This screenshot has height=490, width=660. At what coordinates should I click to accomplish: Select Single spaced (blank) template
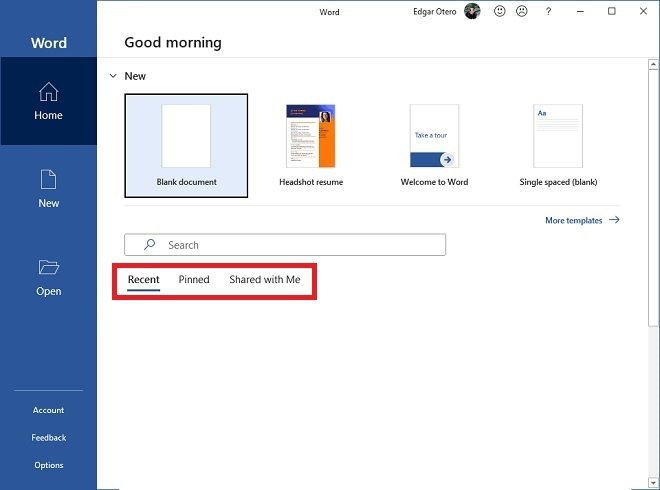558,146
